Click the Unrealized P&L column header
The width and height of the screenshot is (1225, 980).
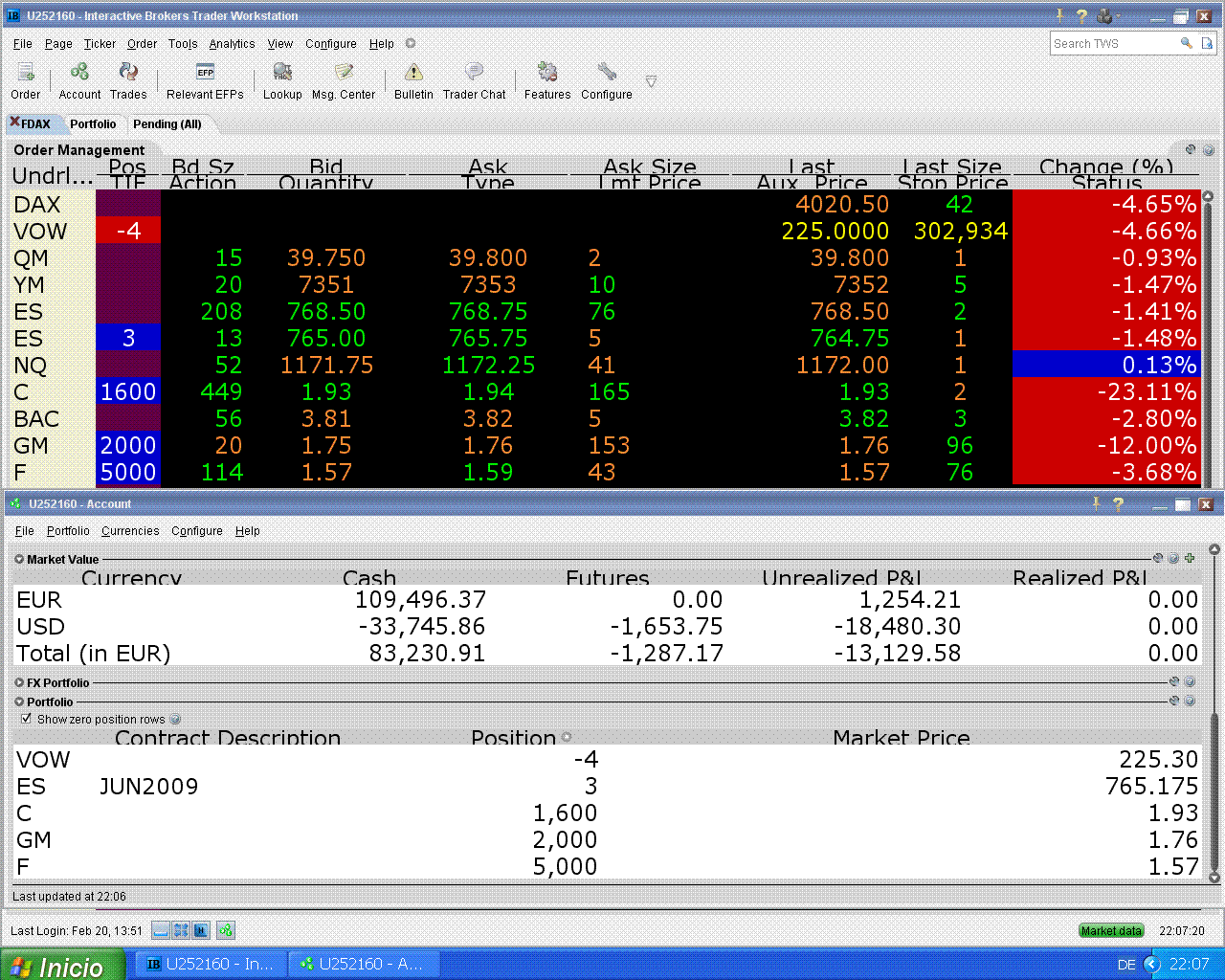841,577
